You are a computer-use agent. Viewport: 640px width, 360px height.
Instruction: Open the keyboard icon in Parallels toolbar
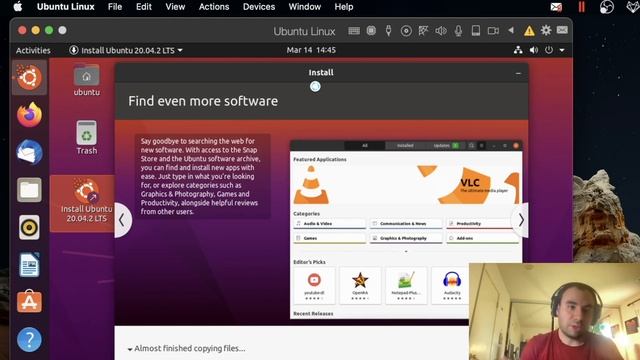tap(354, 31)
